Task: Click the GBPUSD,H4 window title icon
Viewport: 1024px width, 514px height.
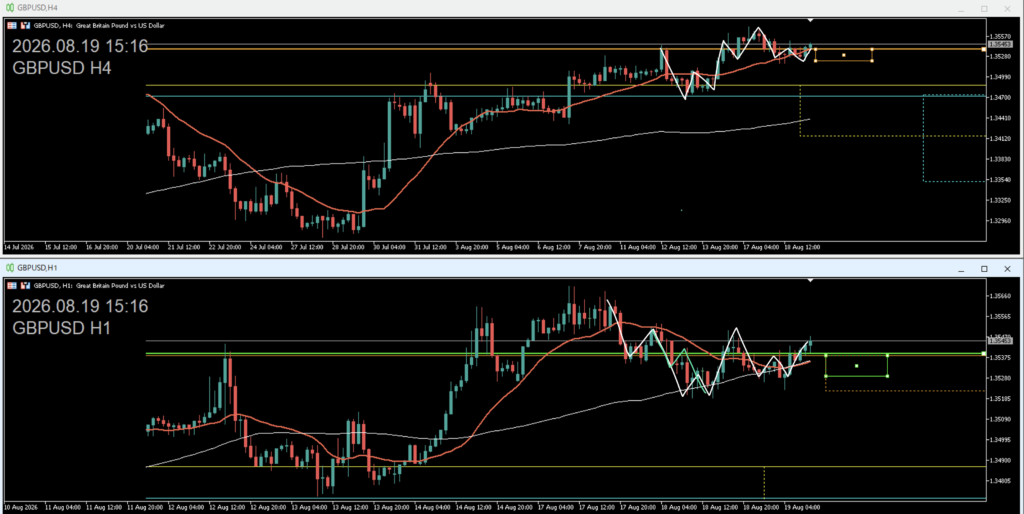Action: tap(9, 7)
